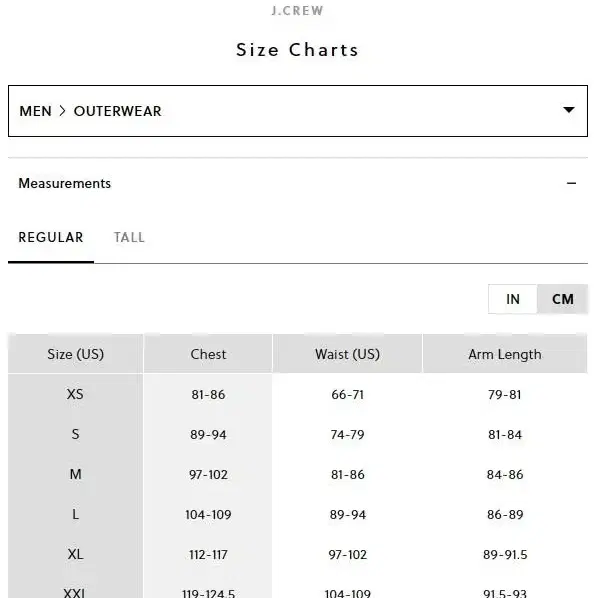Select the M size row label
598x598 pixels.
(76, 474)
